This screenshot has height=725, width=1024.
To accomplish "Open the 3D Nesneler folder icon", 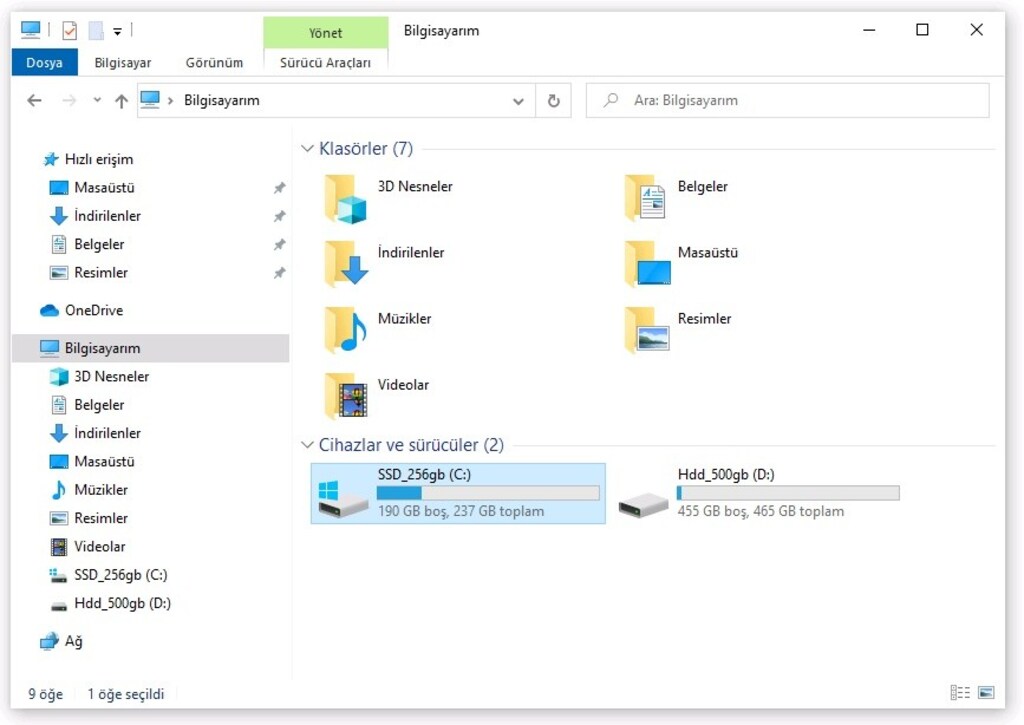I will coord(345,199).
